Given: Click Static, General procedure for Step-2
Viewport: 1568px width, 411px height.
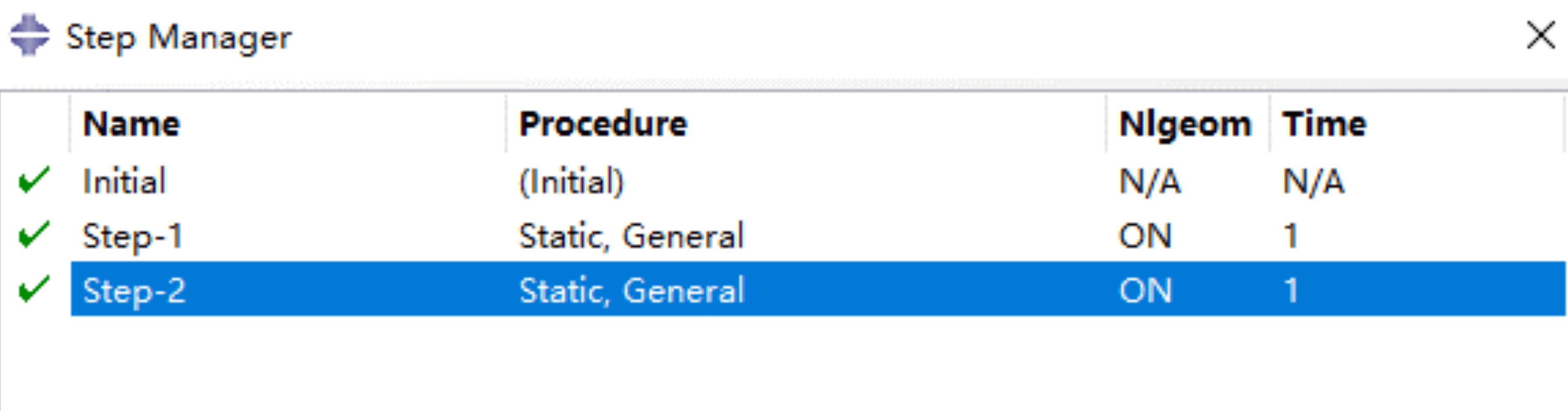Looking at the screenshot, I should click(x=631, y=290).
